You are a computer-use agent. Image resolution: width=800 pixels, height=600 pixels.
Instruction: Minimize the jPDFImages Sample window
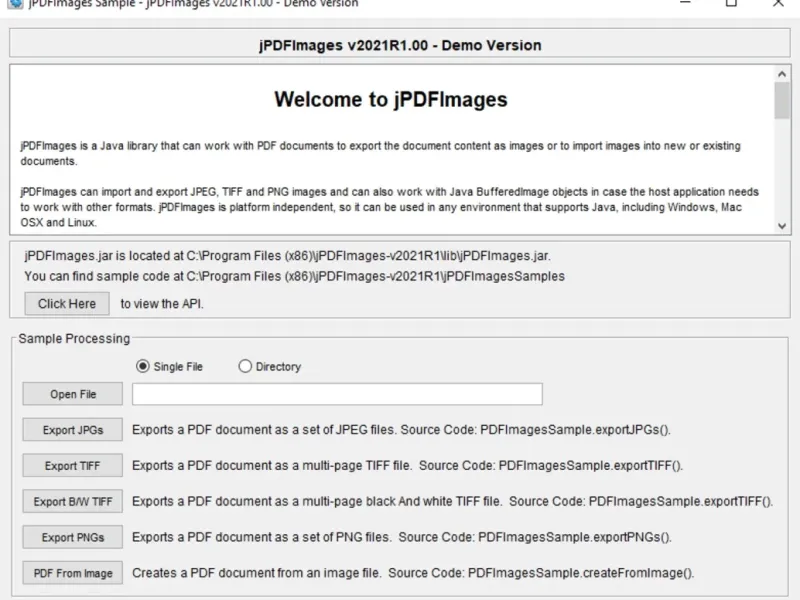point(685,3)
